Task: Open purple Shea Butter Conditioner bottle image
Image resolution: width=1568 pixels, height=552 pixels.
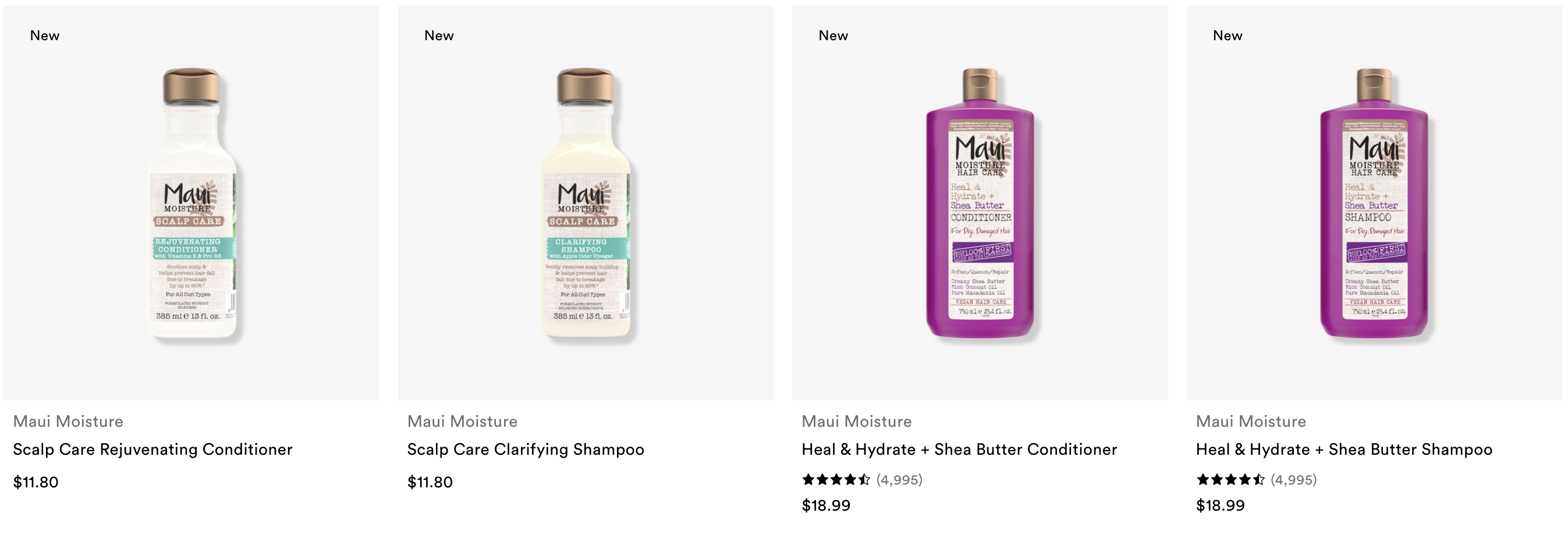Action: pyautogui.click(x=980, y=203)
